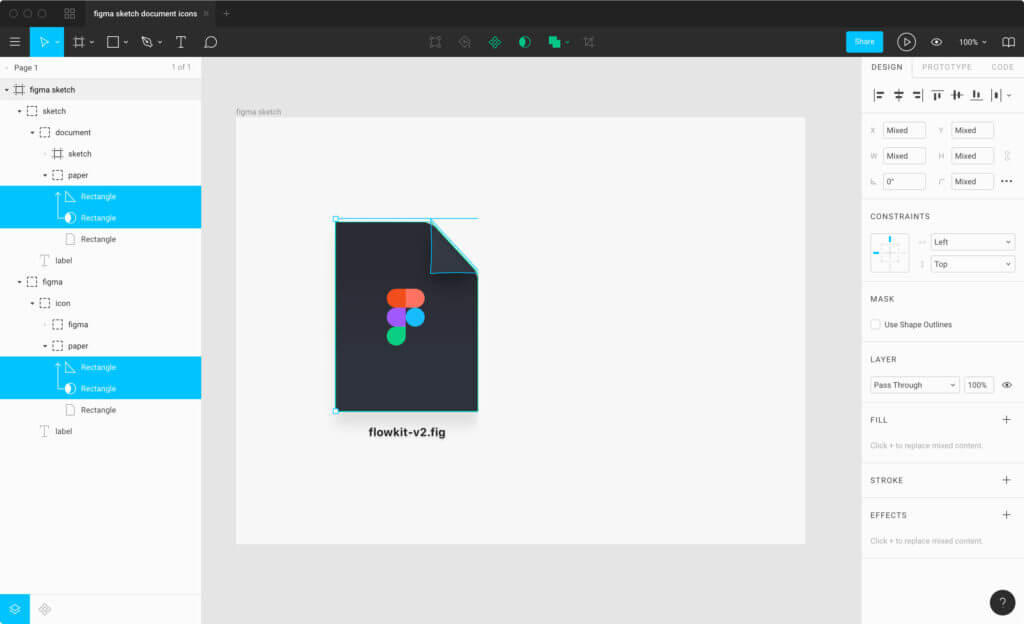Click the Share button
This screenshot has width=1024, height=624.
[863, 42]
